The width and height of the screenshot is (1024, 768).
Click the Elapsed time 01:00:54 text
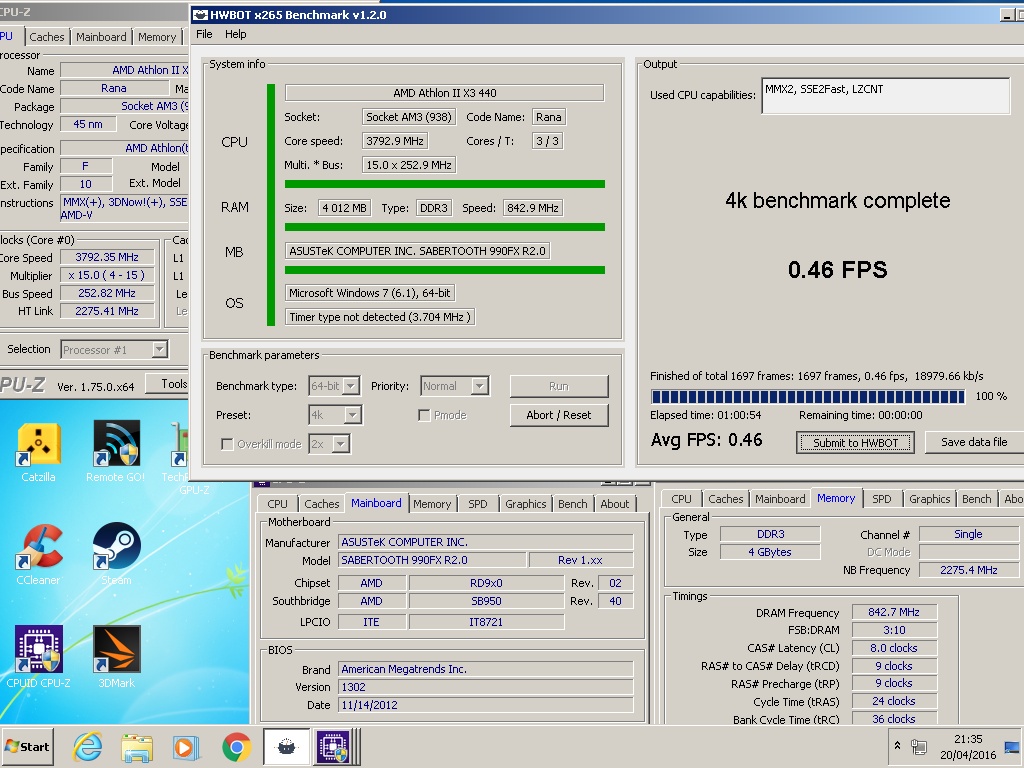[x=705, y=415]
